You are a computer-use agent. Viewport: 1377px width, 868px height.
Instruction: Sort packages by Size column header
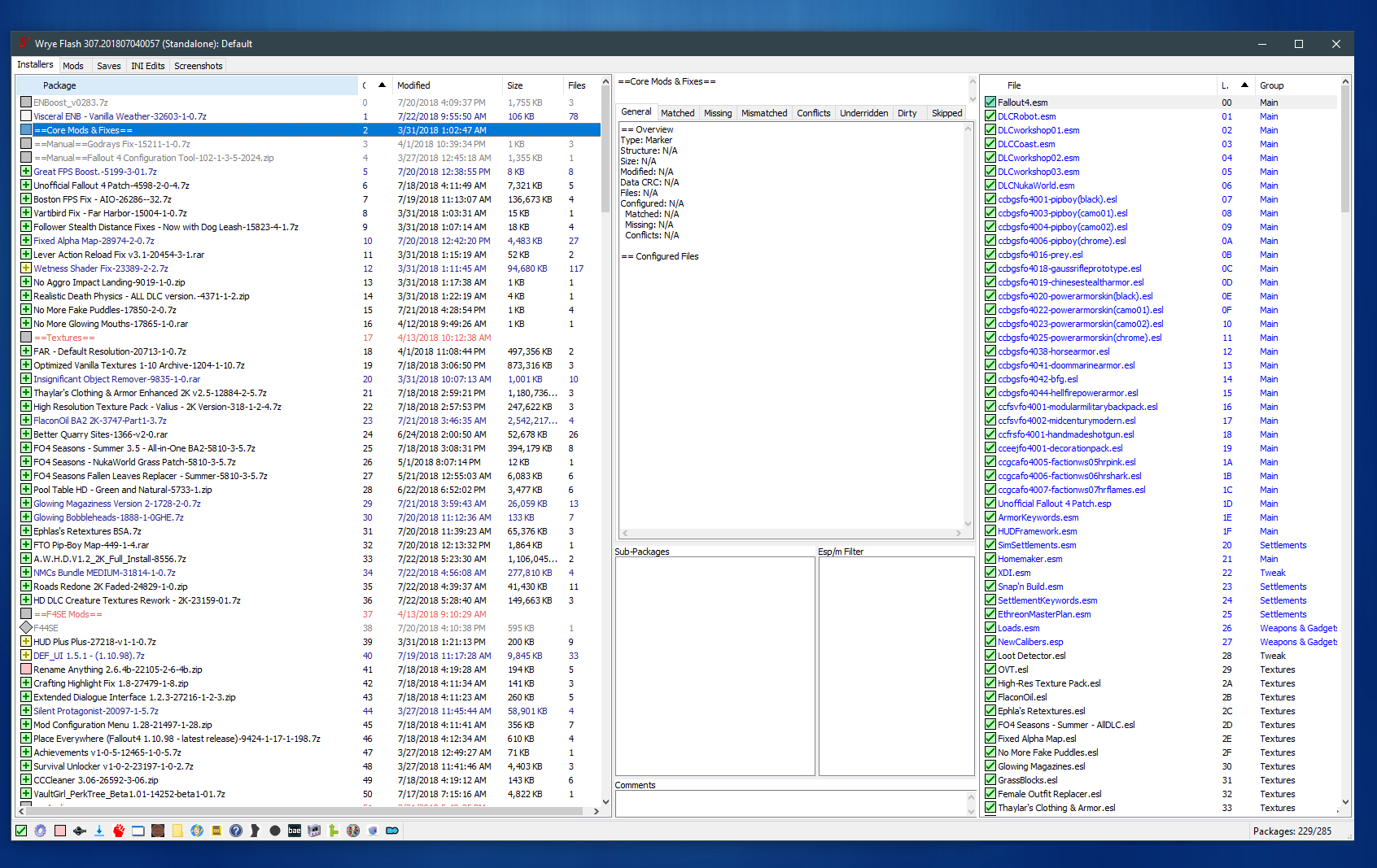click(532, 85)
